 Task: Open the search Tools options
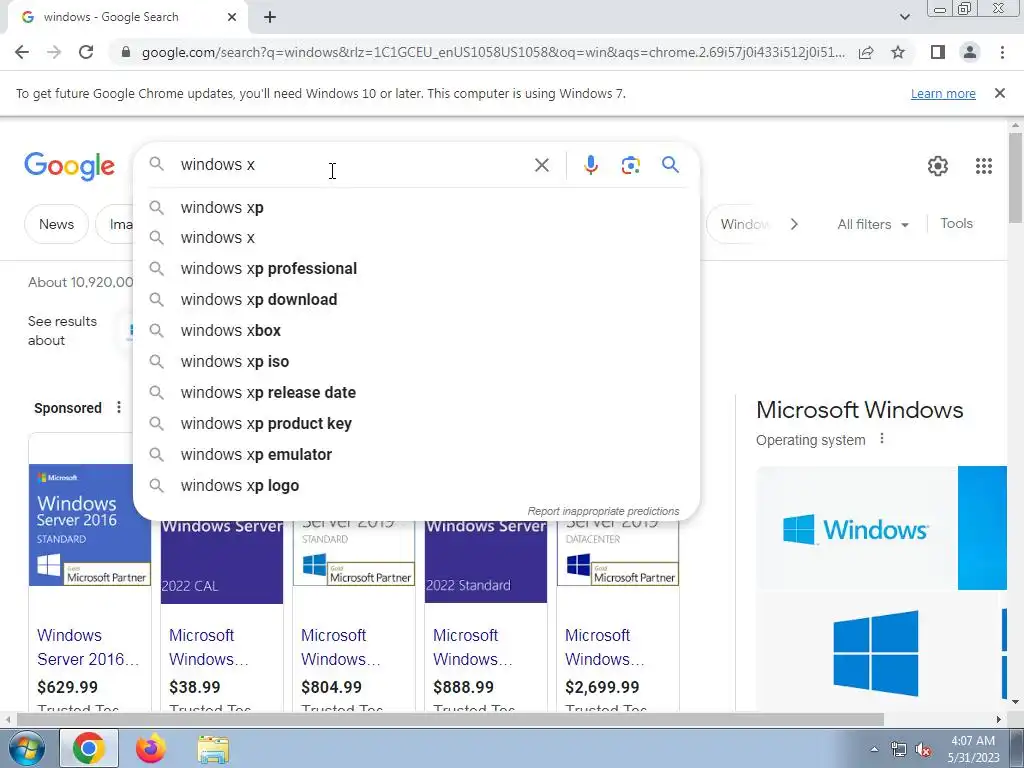956,223
